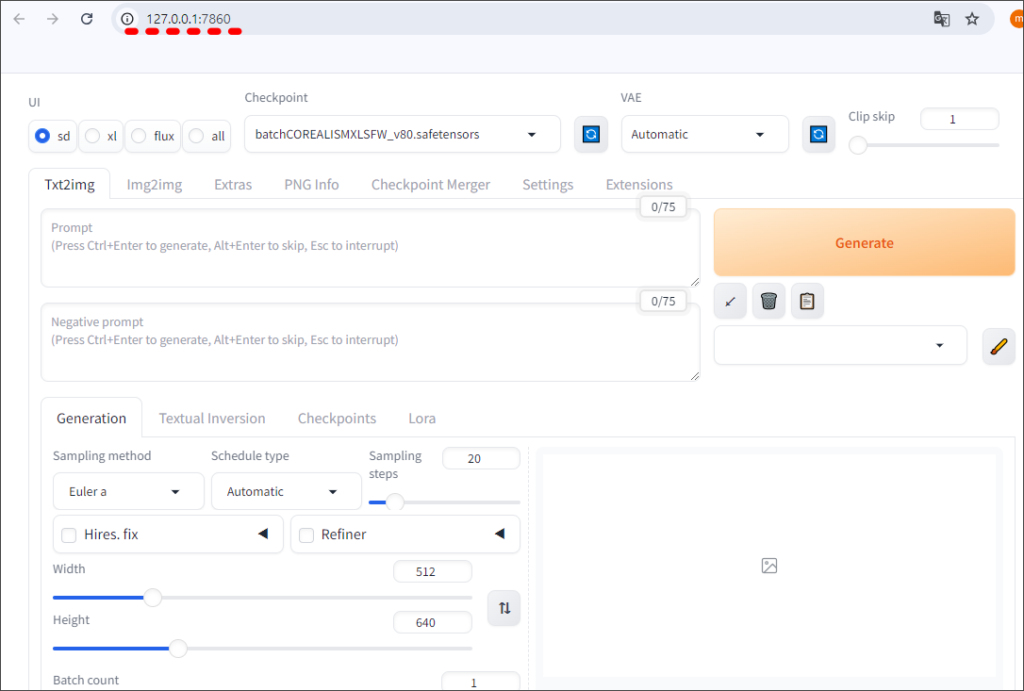Enable the Hires. fix checkbox

click(69, 535)
